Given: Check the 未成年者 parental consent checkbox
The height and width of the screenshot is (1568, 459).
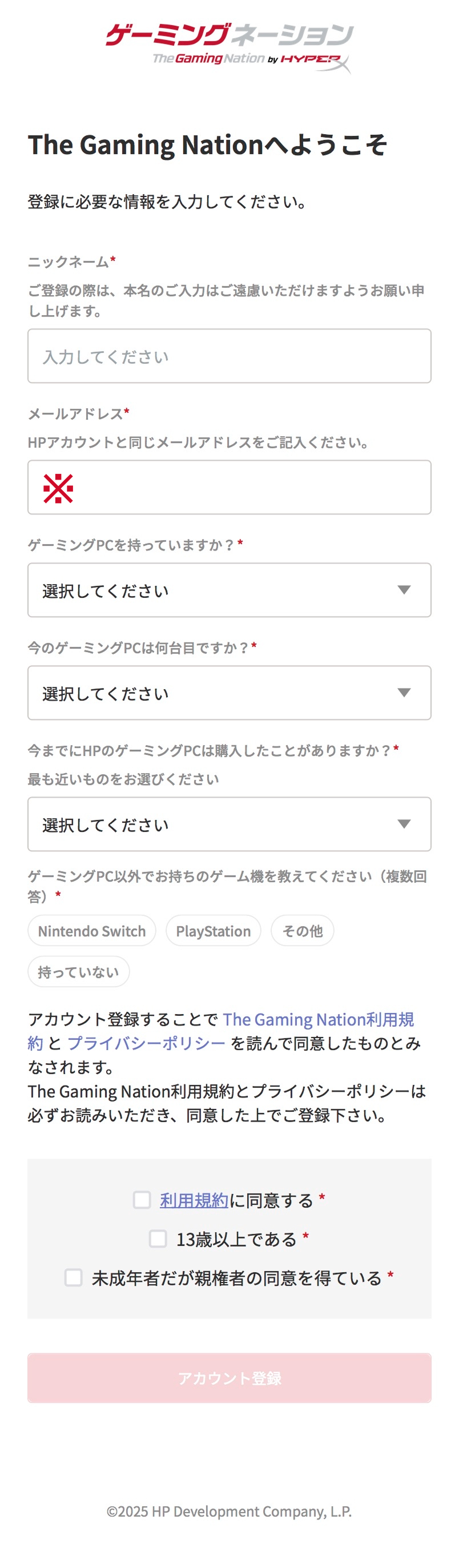Looking at the screenshot, I should point(74,1278).
